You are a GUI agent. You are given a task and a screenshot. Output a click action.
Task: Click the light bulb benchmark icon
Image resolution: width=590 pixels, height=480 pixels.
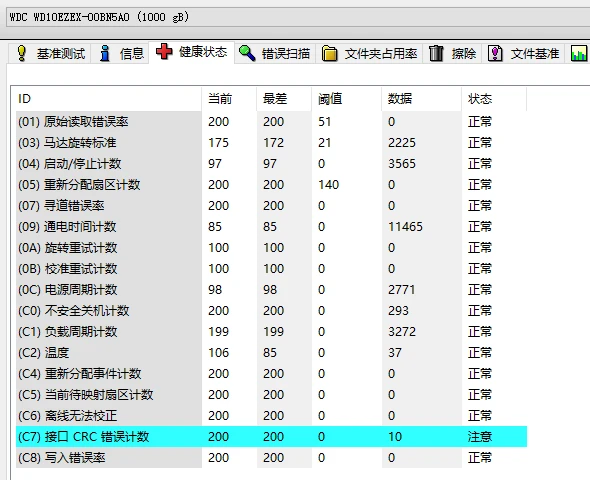22,53
